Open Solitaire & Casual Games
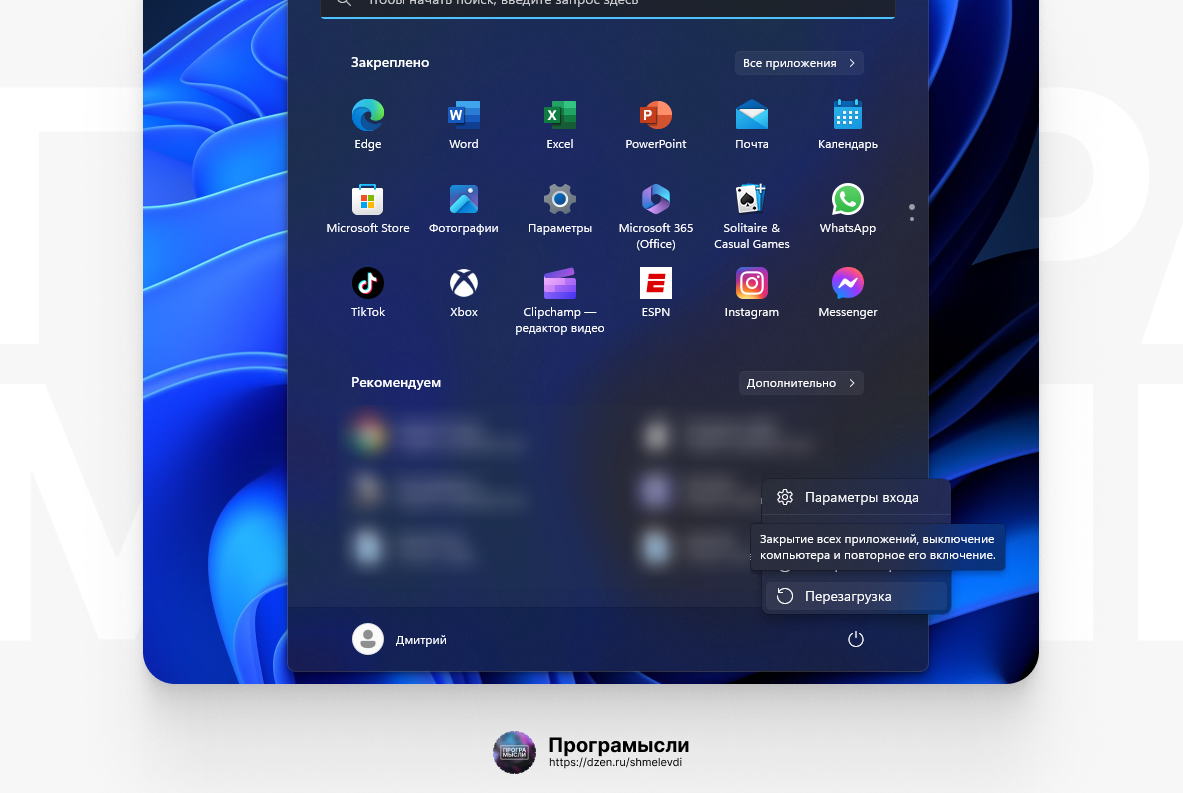The height and width of the screenshot is (793, 1183). click(x=751, y=217)
